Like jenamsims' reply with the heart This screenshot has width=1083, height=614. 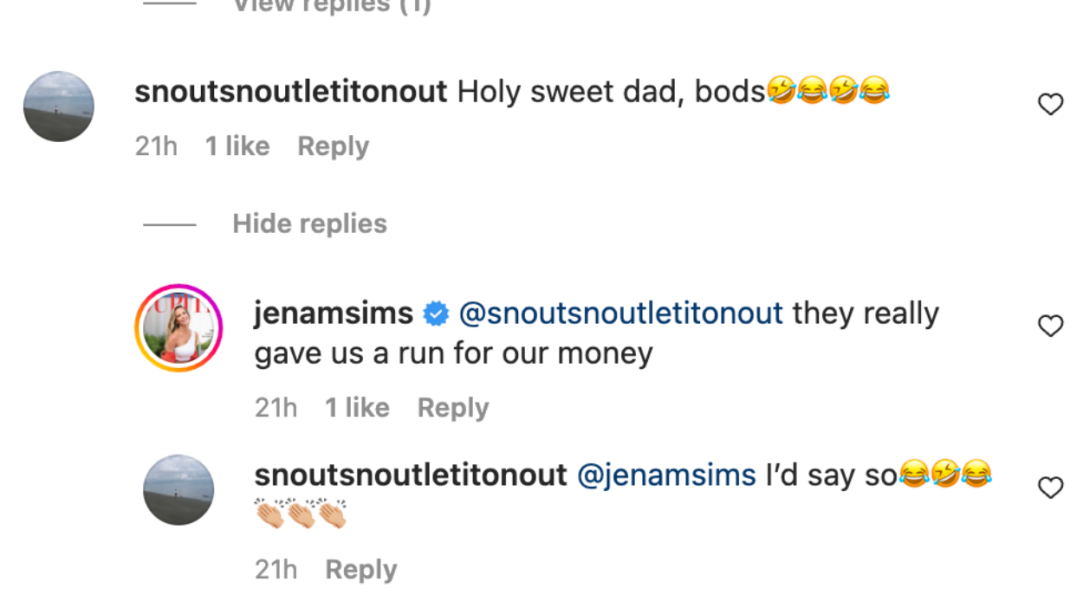click(1050, 326)
